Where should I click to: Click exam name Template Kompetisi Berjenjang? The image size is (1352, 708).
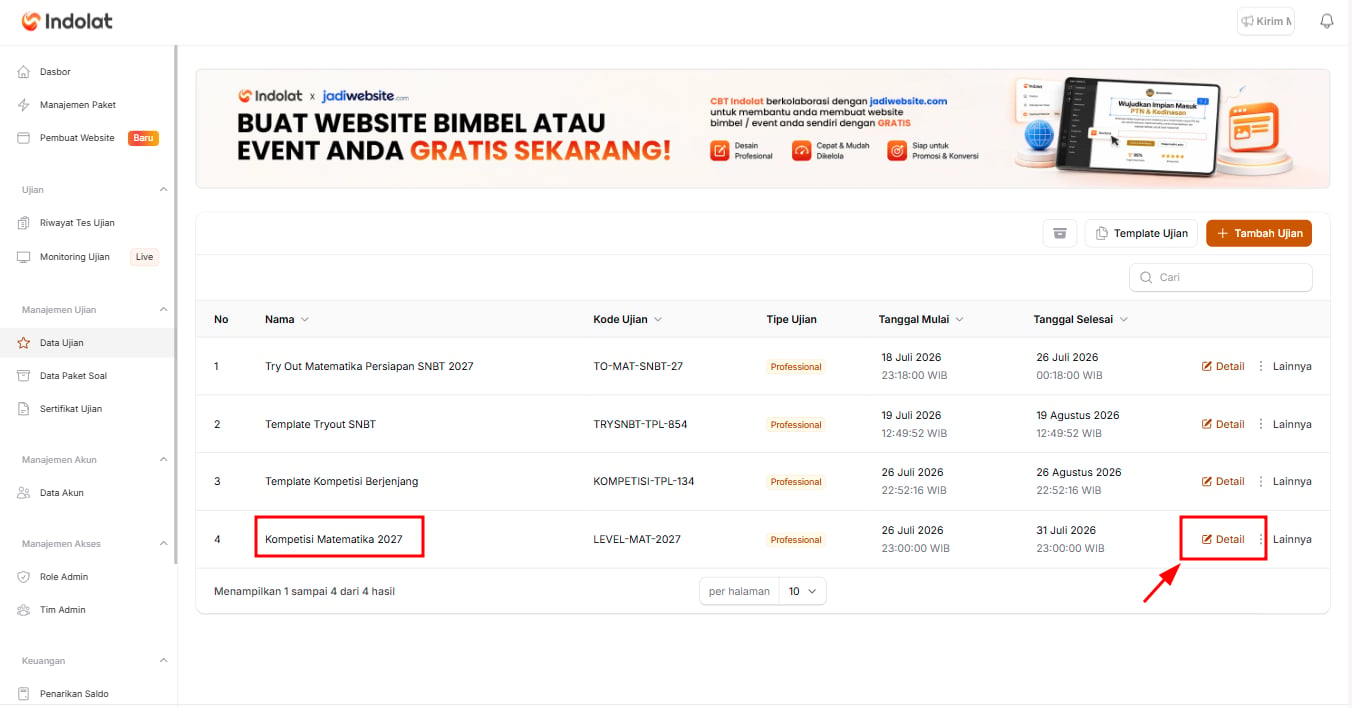[x=342, y=481]
